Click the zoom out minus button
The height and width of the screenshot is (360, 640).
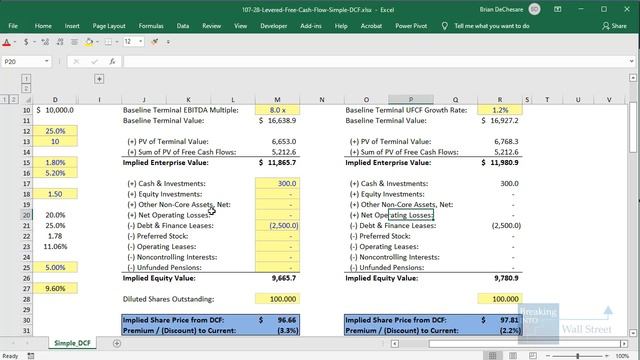tap(548, 356)
